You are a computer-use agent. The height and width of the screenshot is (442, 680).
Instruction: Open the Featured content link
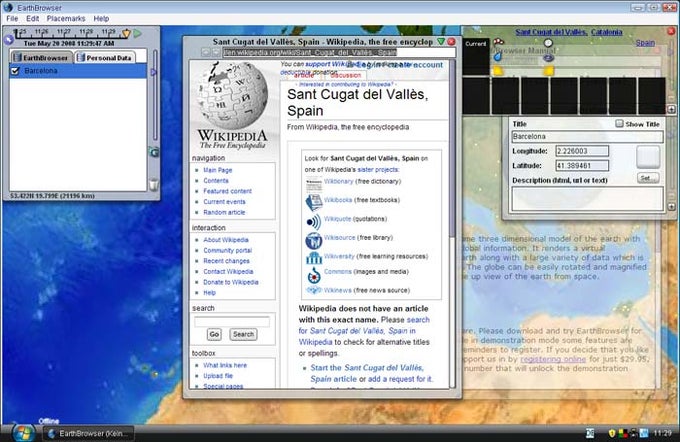tap(227, 191)
